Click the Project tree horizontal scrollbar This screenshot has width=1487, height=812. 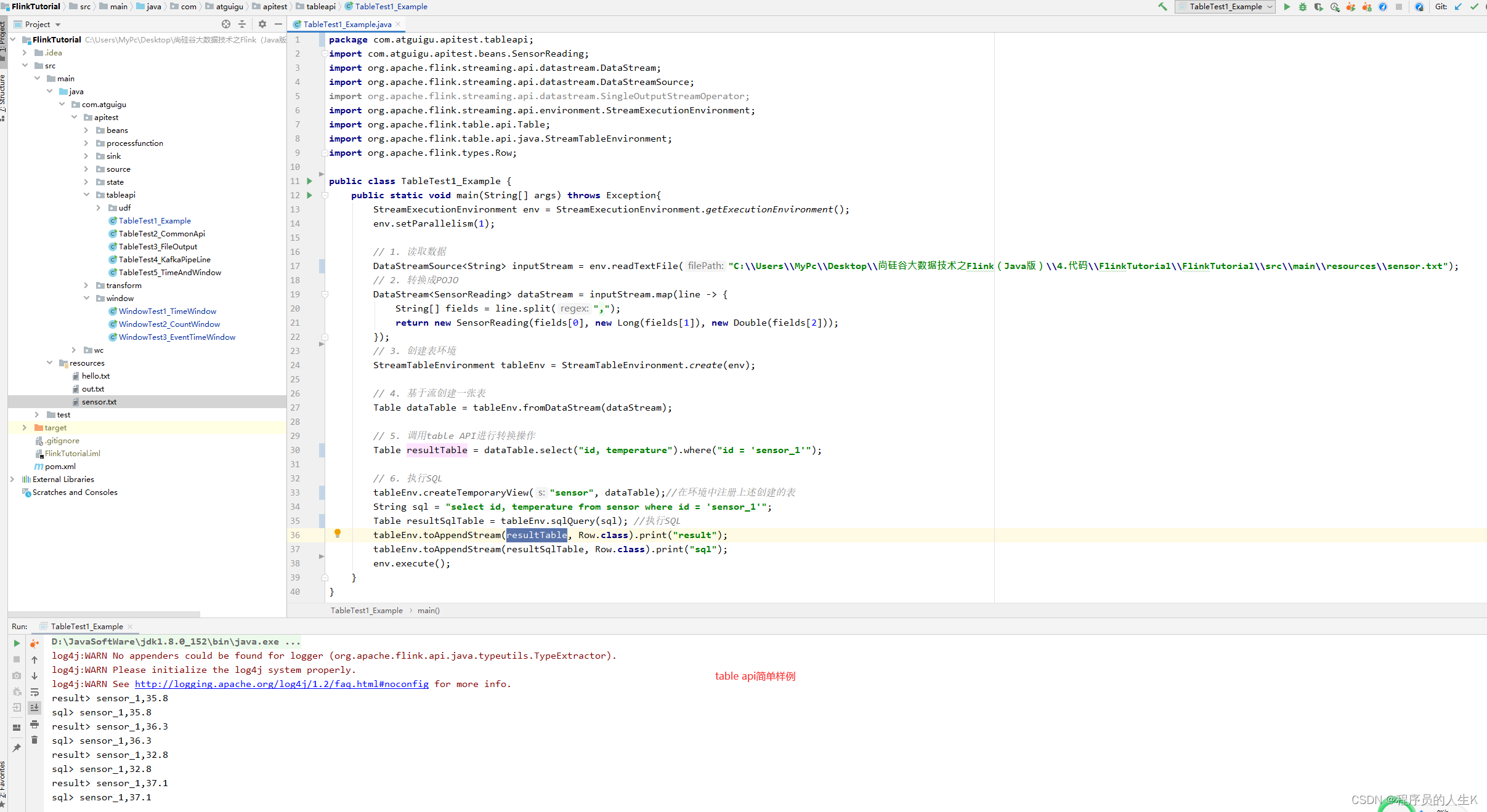tap(105, 614)
